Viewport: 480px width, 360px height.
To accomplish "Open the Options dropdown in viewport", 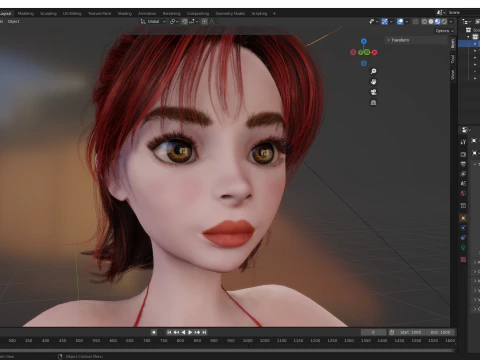I will pos(445,31).
